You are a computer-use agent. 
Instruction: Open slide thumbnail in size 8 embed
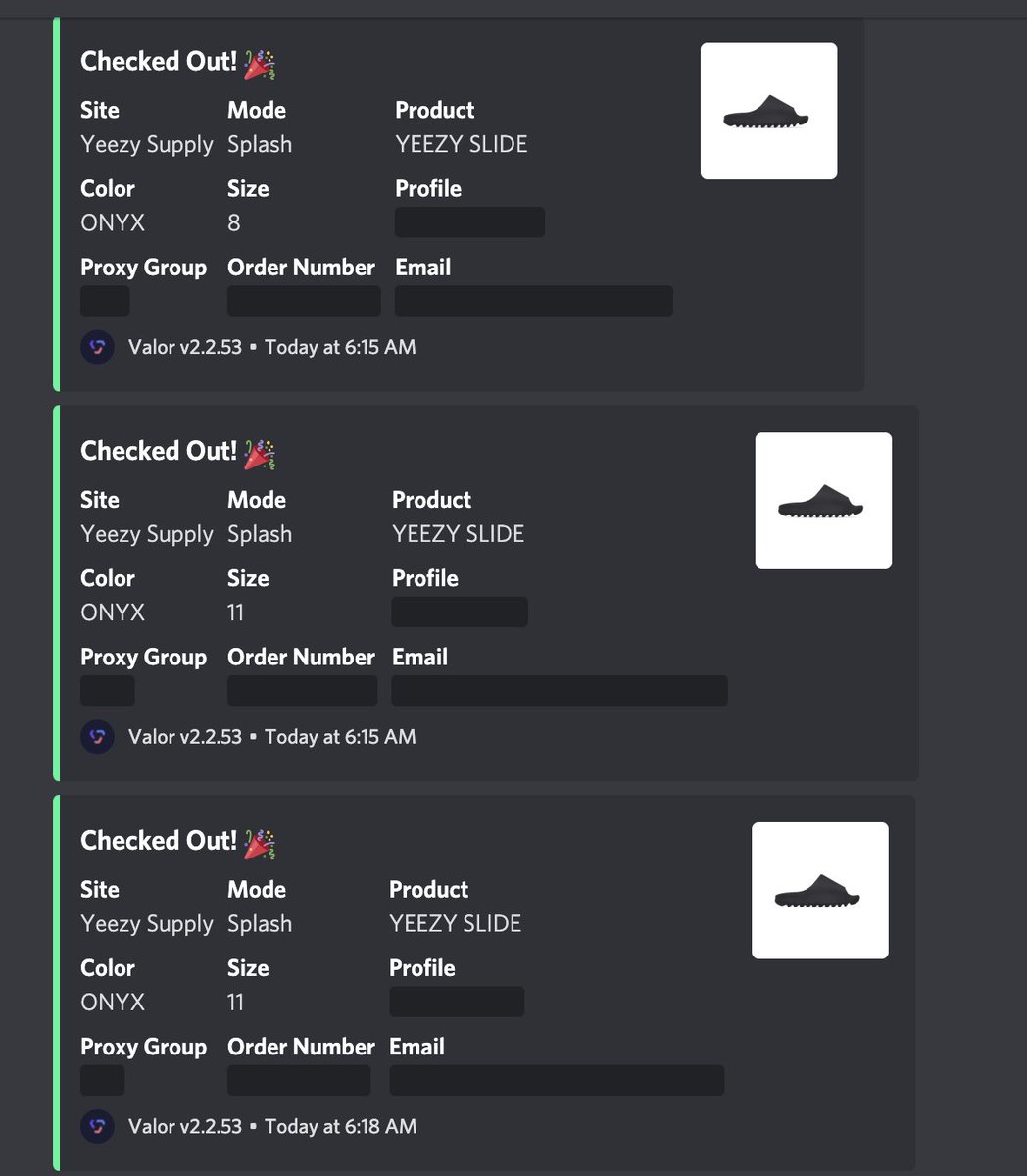768,111
